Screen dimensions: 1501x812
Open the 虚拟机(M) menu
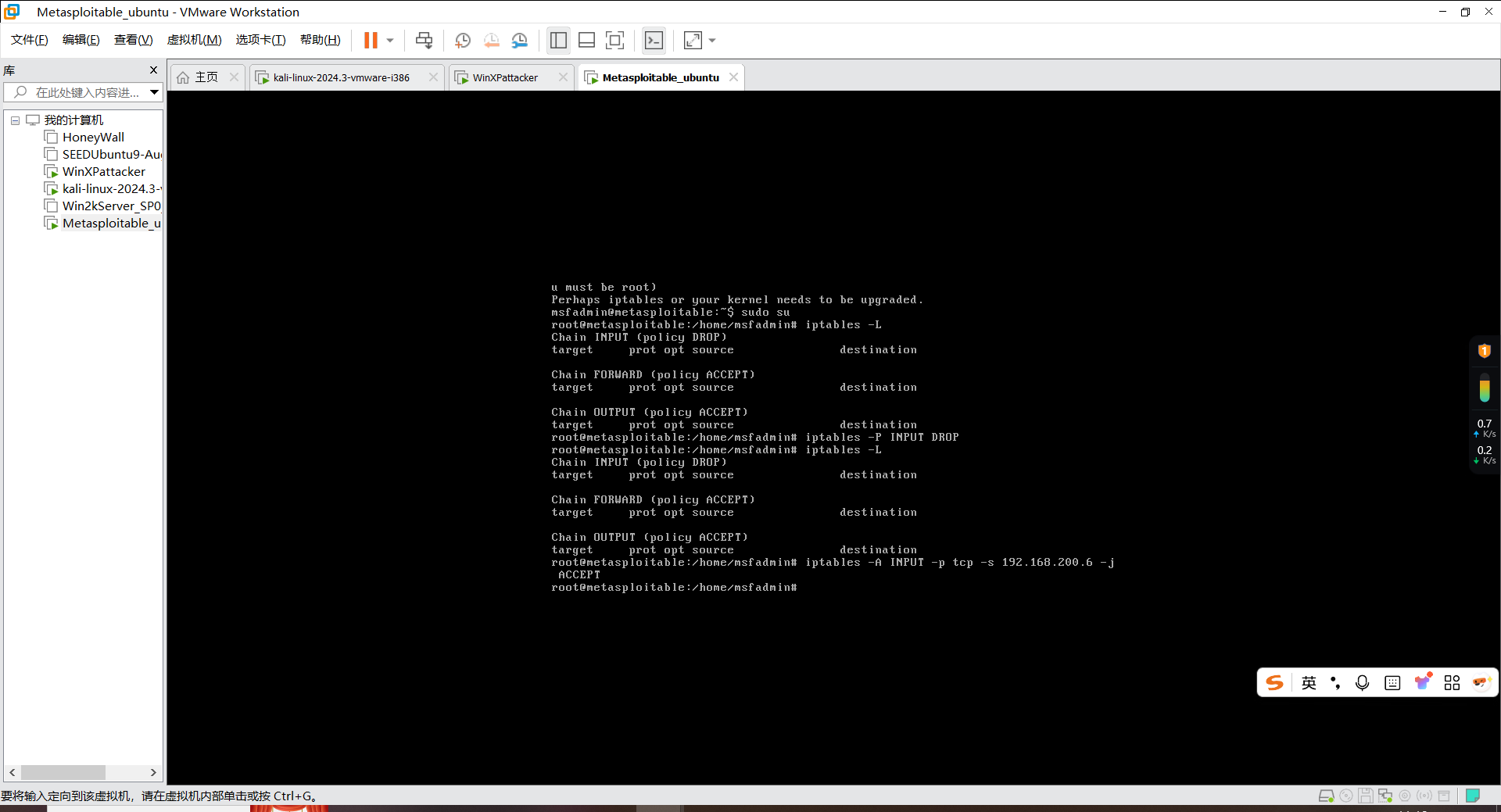(x=194, y=40)
